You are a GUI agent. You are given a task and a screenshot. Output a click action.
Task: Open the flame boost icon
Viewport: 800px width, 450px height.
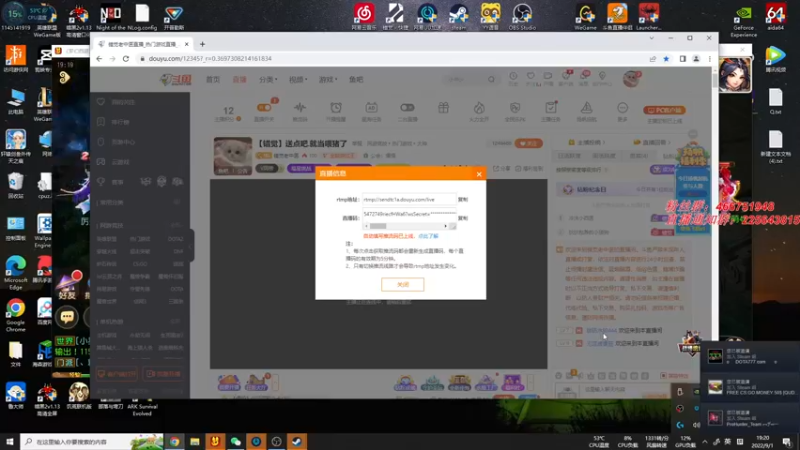pos(479,108)
